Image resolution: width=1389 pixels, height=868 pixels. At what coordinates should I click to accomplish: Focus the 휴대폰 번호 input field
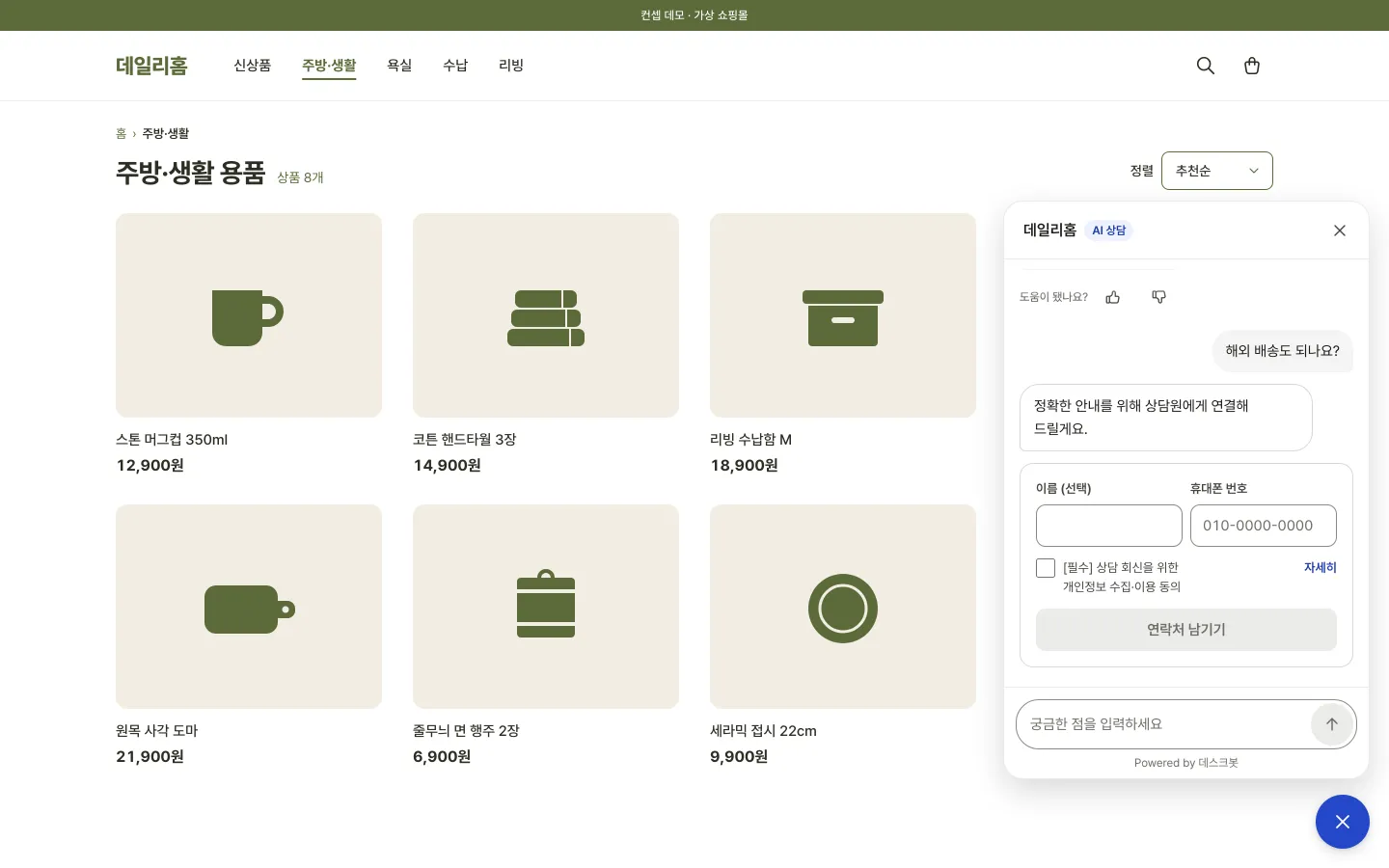pyautogui.click(x=1264, y=526)
